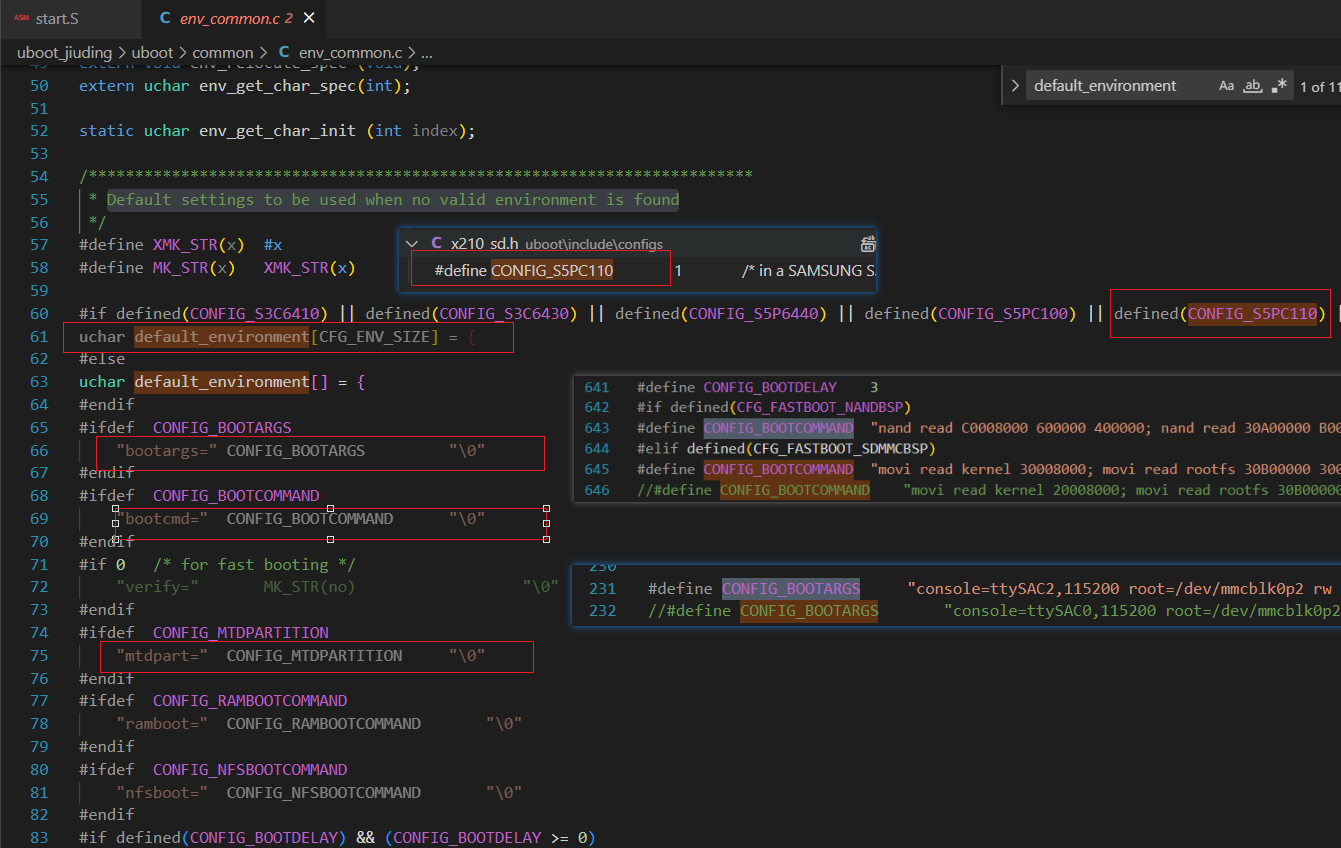Click "nfsboot=" string on line 81
The width and height of the screenshot is (1341, 848).
point(162,793)
